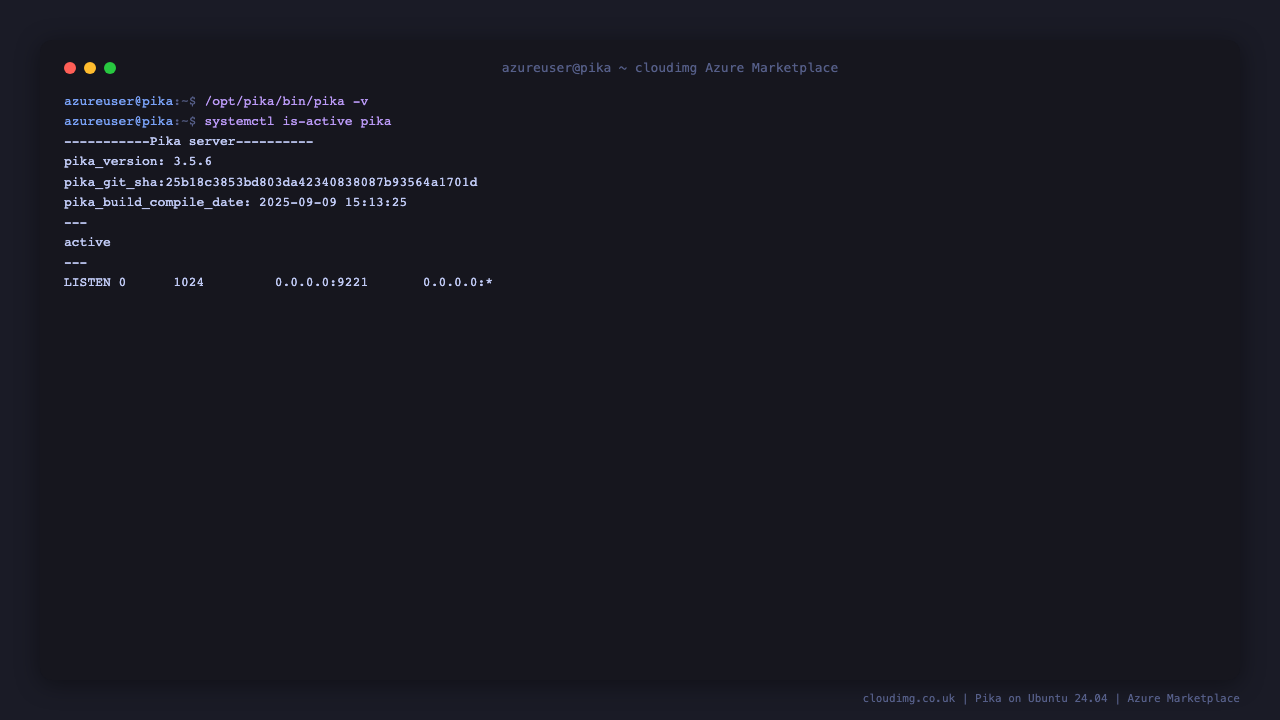This screenshot has width=1280, height=720.
Task: Click the second '---' separator line
Action: coord(76,262)
